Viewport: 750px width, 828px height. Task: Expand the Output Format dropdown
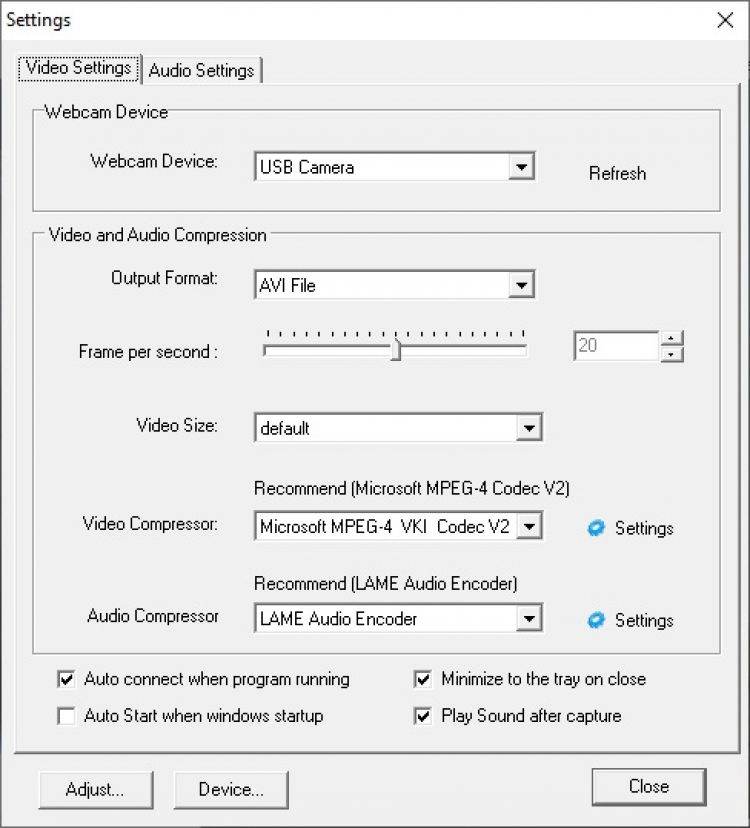click(521, 285)
